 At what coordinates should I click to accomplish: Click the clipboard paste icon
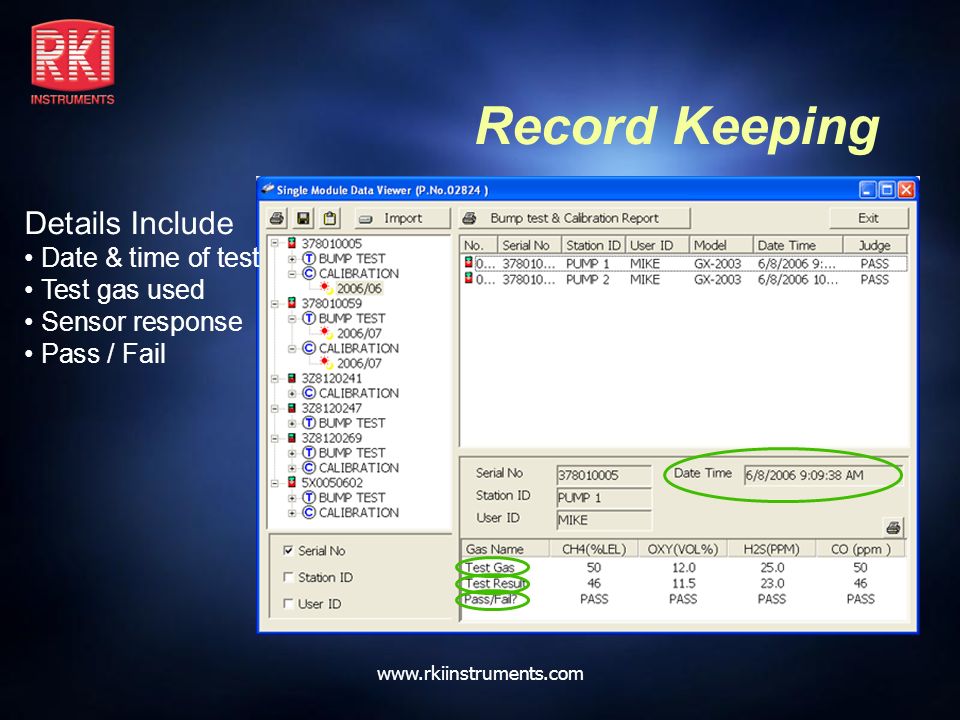point(330,219)
